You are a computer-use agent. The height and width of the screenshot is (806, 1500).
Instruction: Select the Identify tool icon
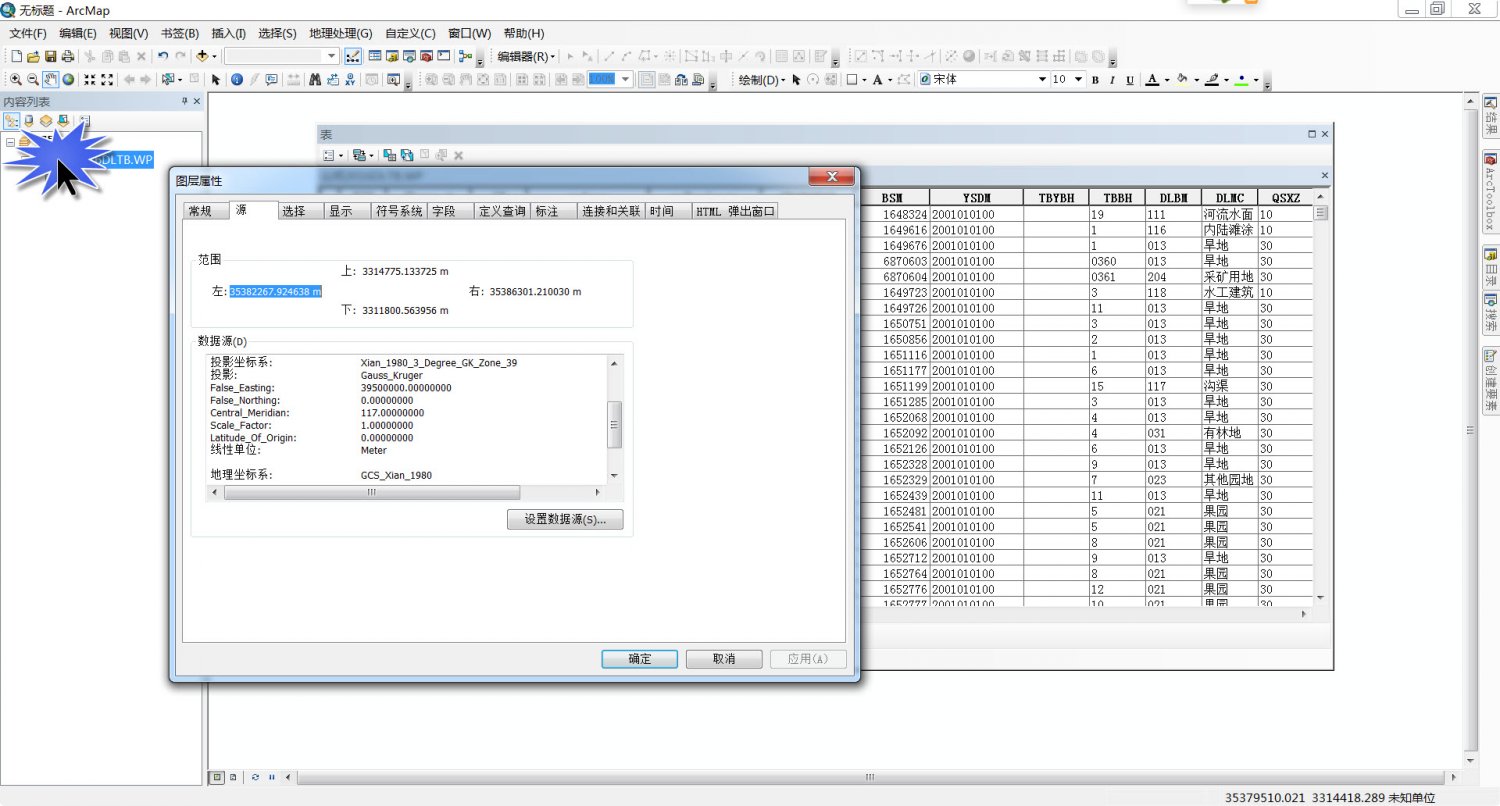click(237, 80)
